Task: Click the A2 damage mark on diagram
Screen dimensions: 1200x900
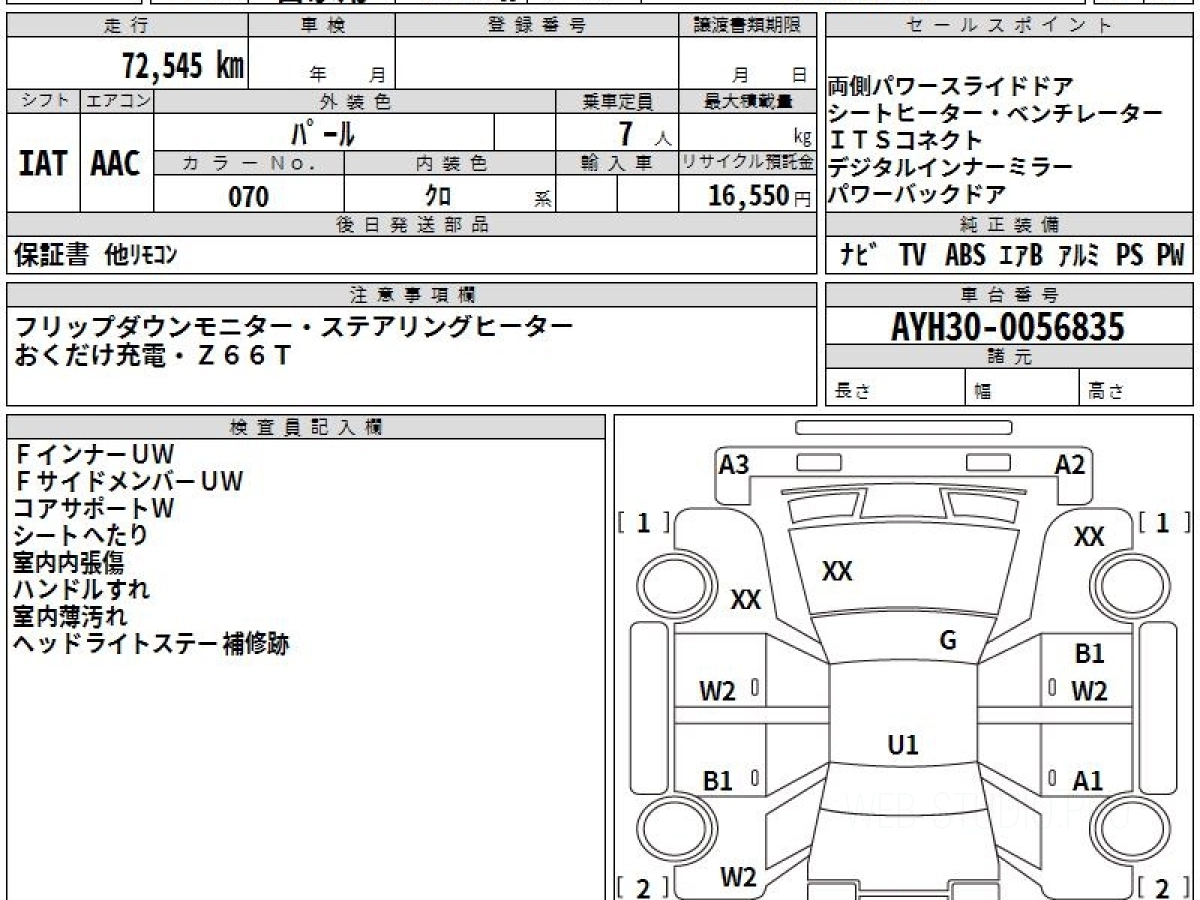Action: tap(1070, 464)
